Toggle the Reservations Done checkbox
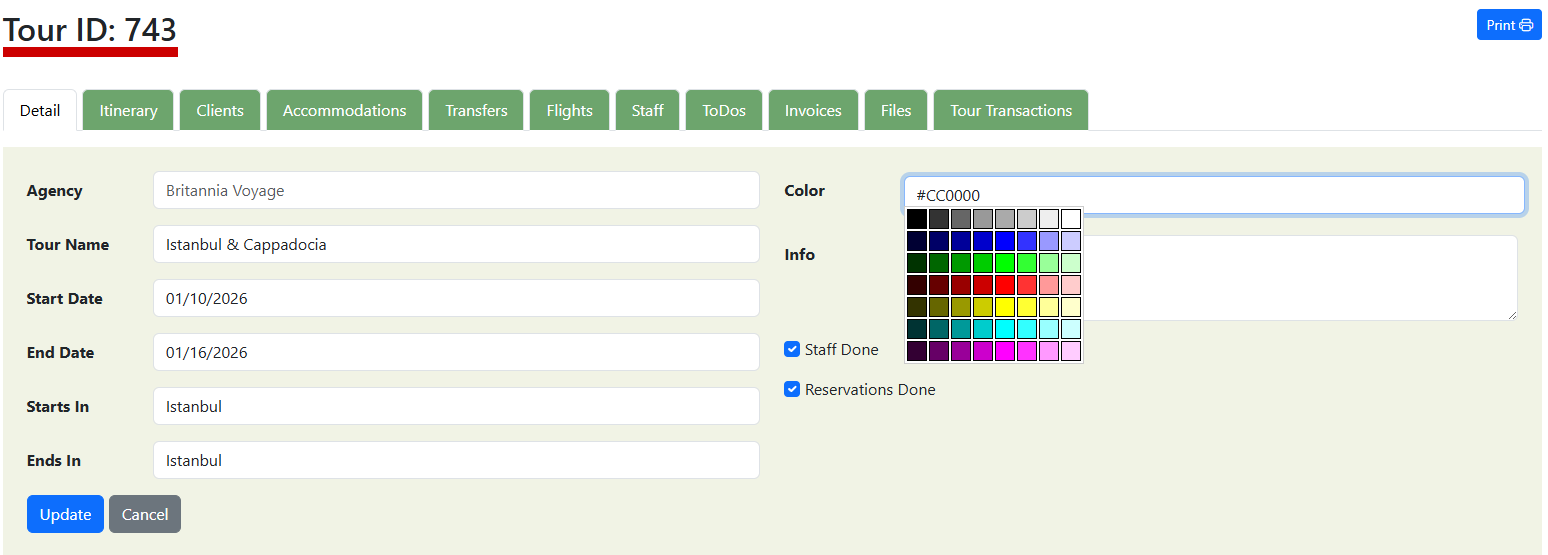The image size is (1548, 555). tap(792, 389)
